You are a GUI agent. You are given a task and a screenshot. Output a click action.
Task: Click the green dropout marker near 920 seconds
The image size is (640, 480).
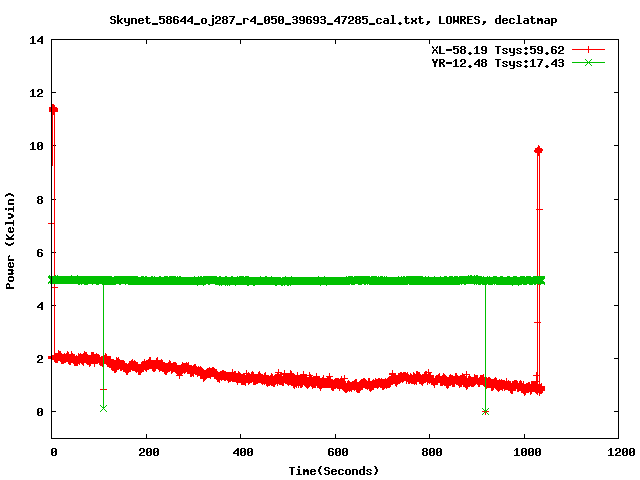tap(485, 411)
